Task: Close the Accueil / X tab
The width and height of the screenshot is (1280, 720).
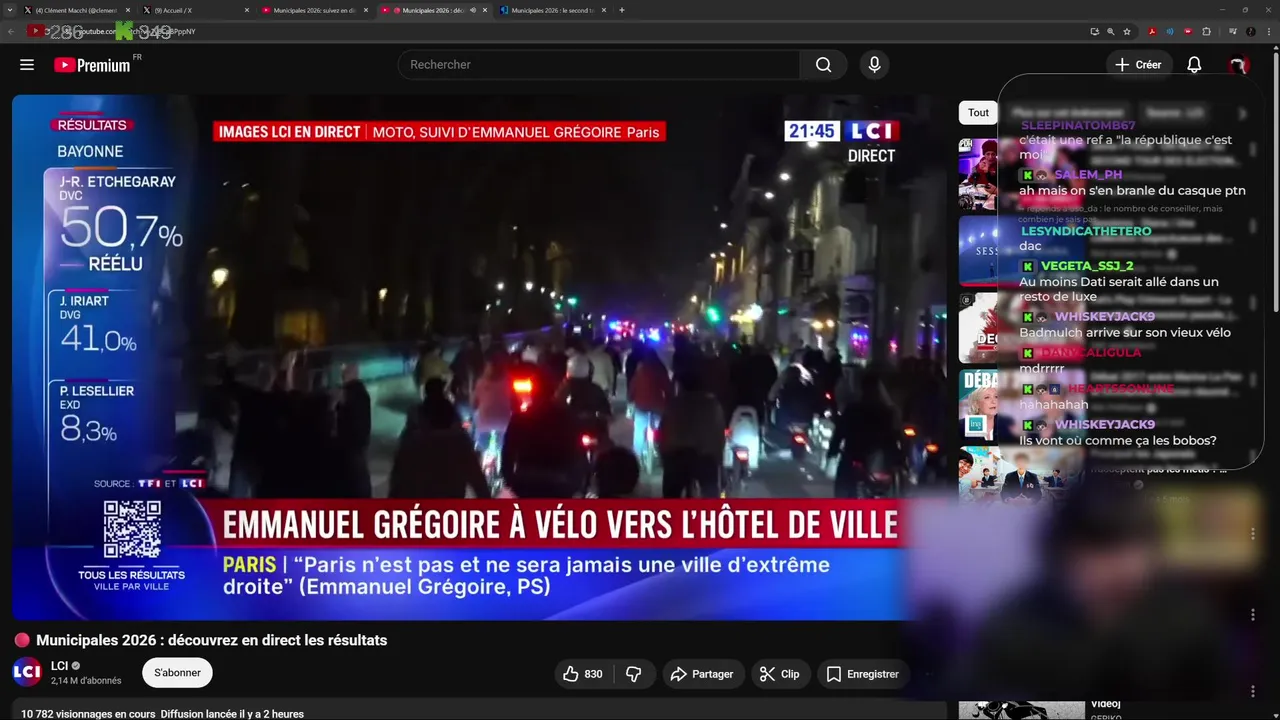Action: (x=248, y=10)
